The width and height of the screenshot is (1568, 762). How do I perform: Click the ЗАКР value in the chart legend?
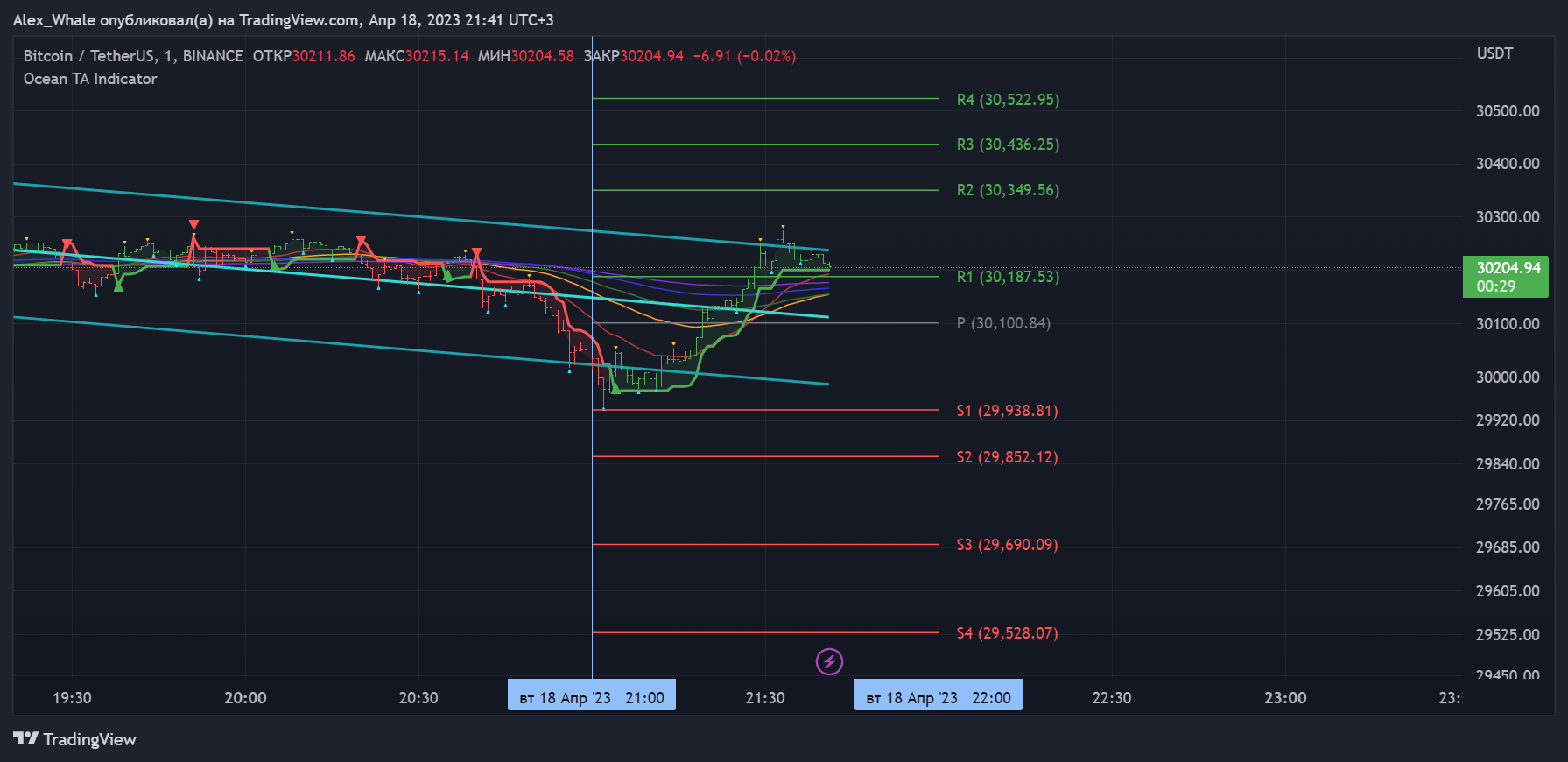tap(651, 56)
